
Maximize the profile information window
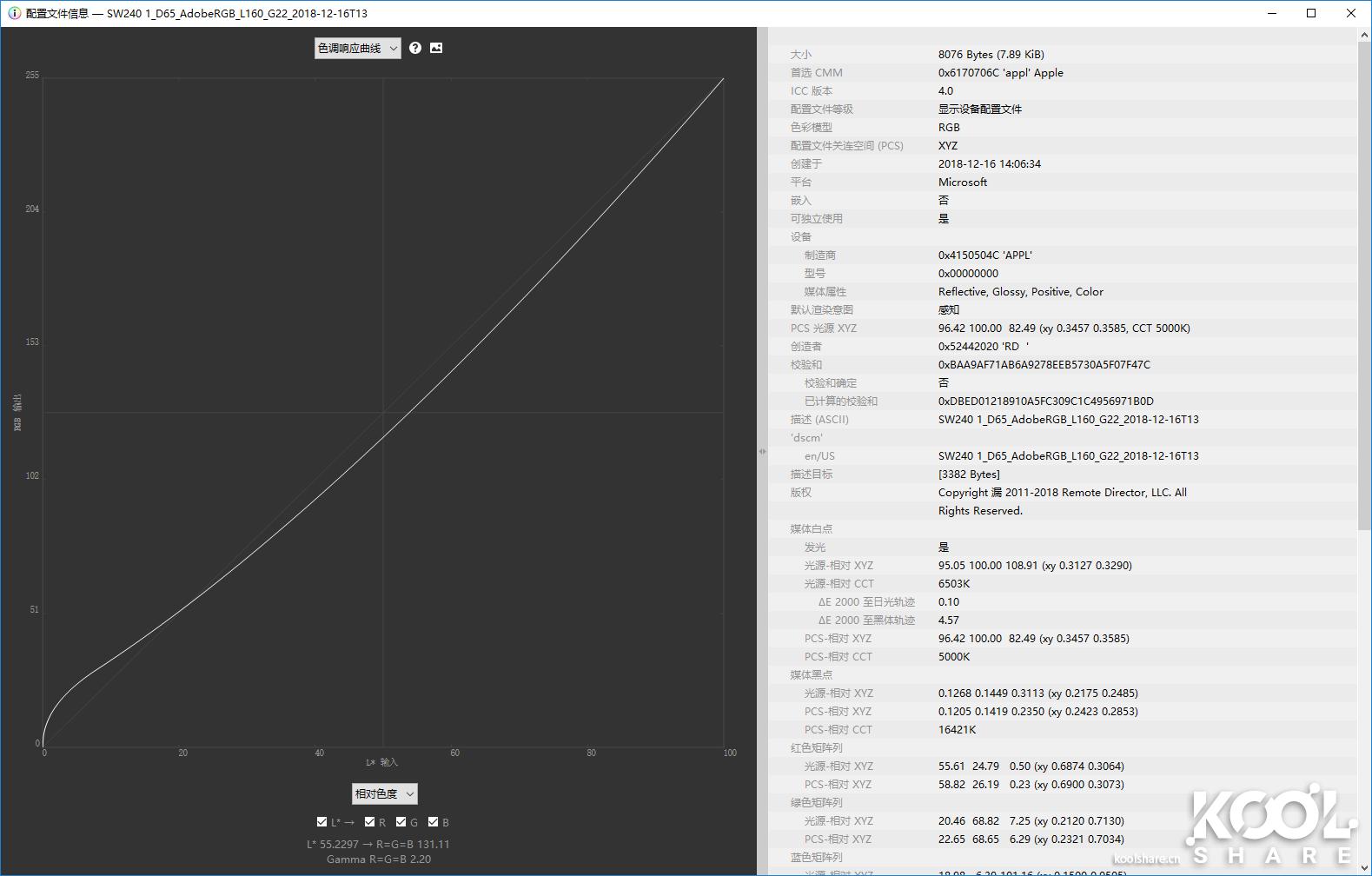tap(1311, 13)
